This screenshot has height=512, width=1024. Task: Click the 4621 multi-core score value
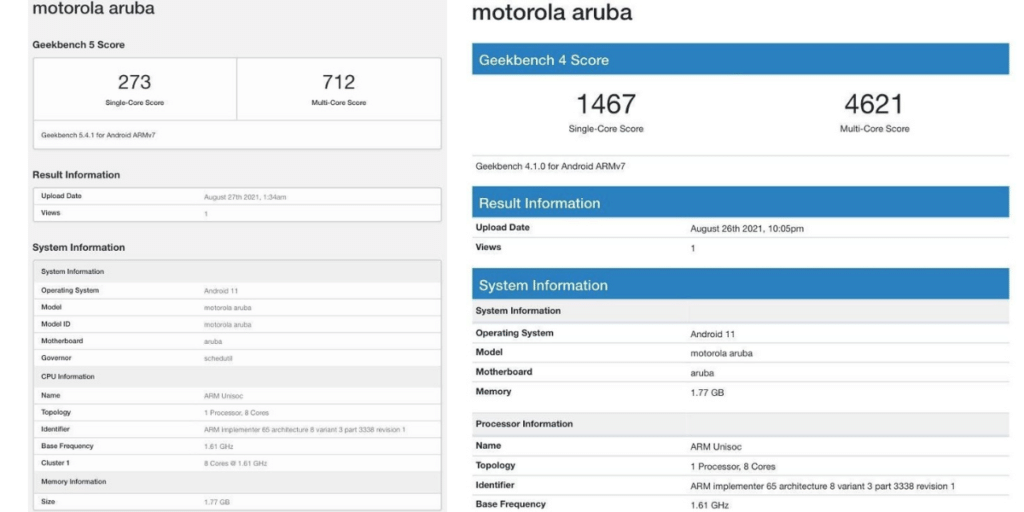click(874, 104)
